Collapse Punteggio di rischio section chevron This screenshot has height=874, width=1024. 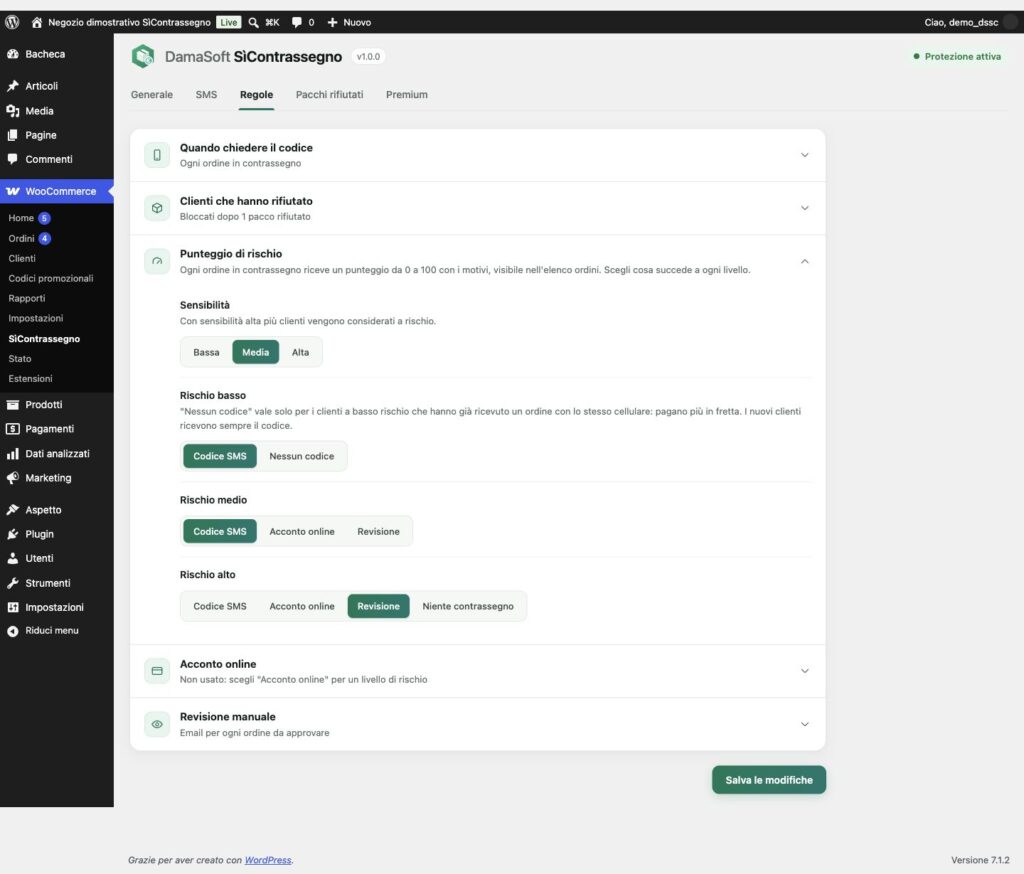805,261
